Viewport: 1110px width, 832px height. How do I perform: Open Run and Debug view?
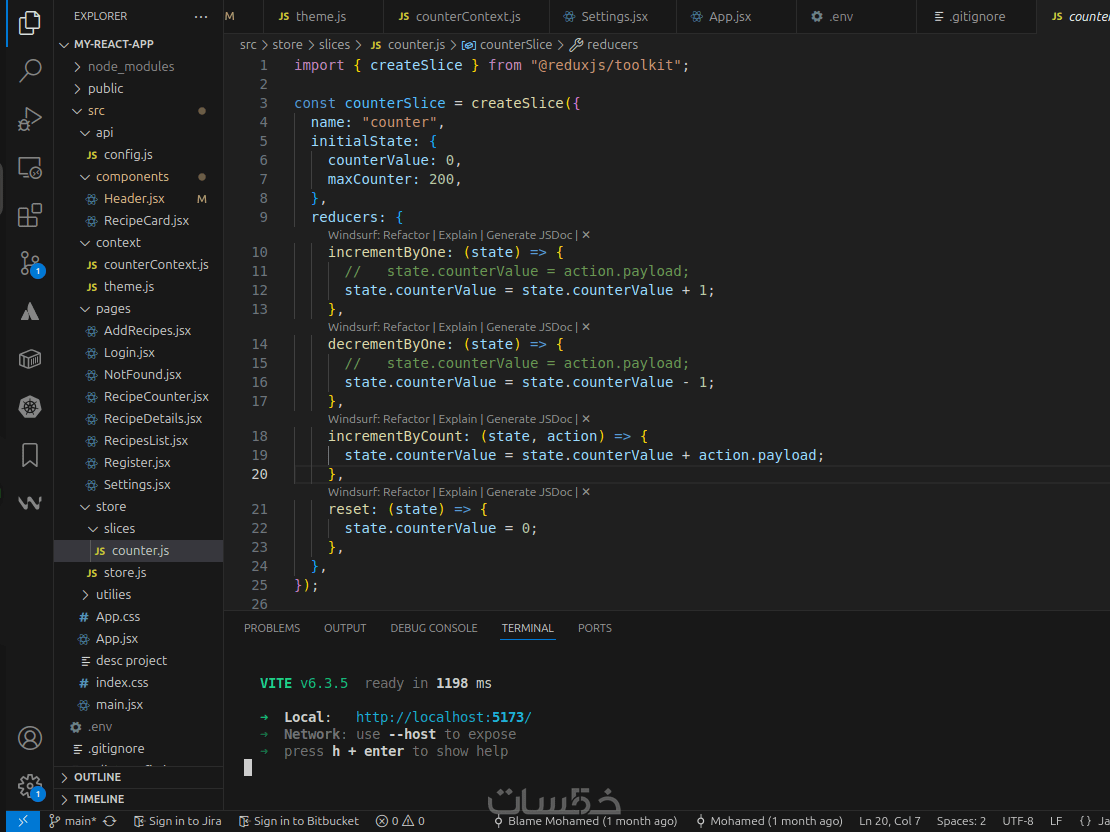tap(30, 119)
